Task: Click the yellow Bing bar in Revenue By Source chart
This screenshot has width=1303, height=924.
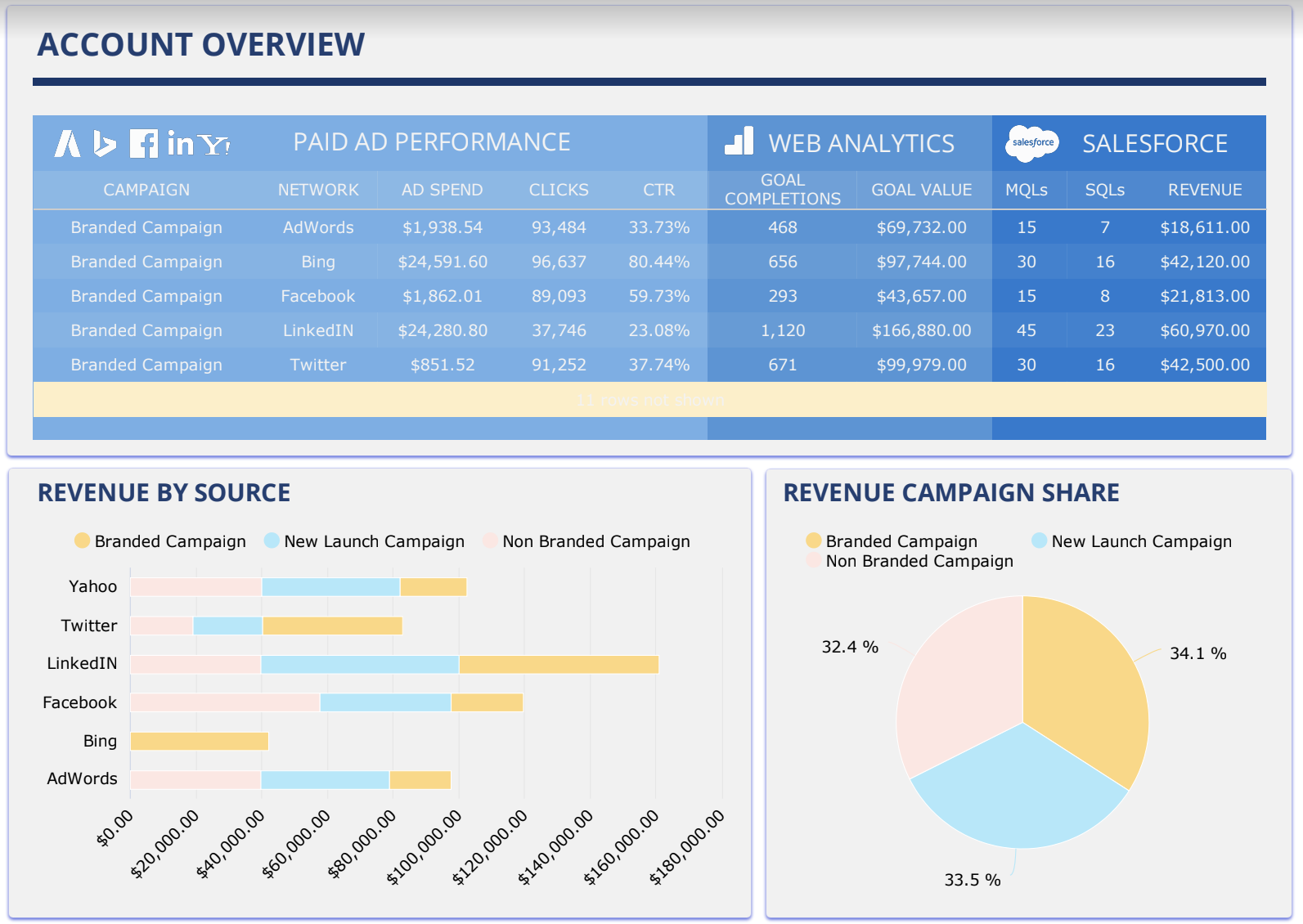Action: pos(200,741)
